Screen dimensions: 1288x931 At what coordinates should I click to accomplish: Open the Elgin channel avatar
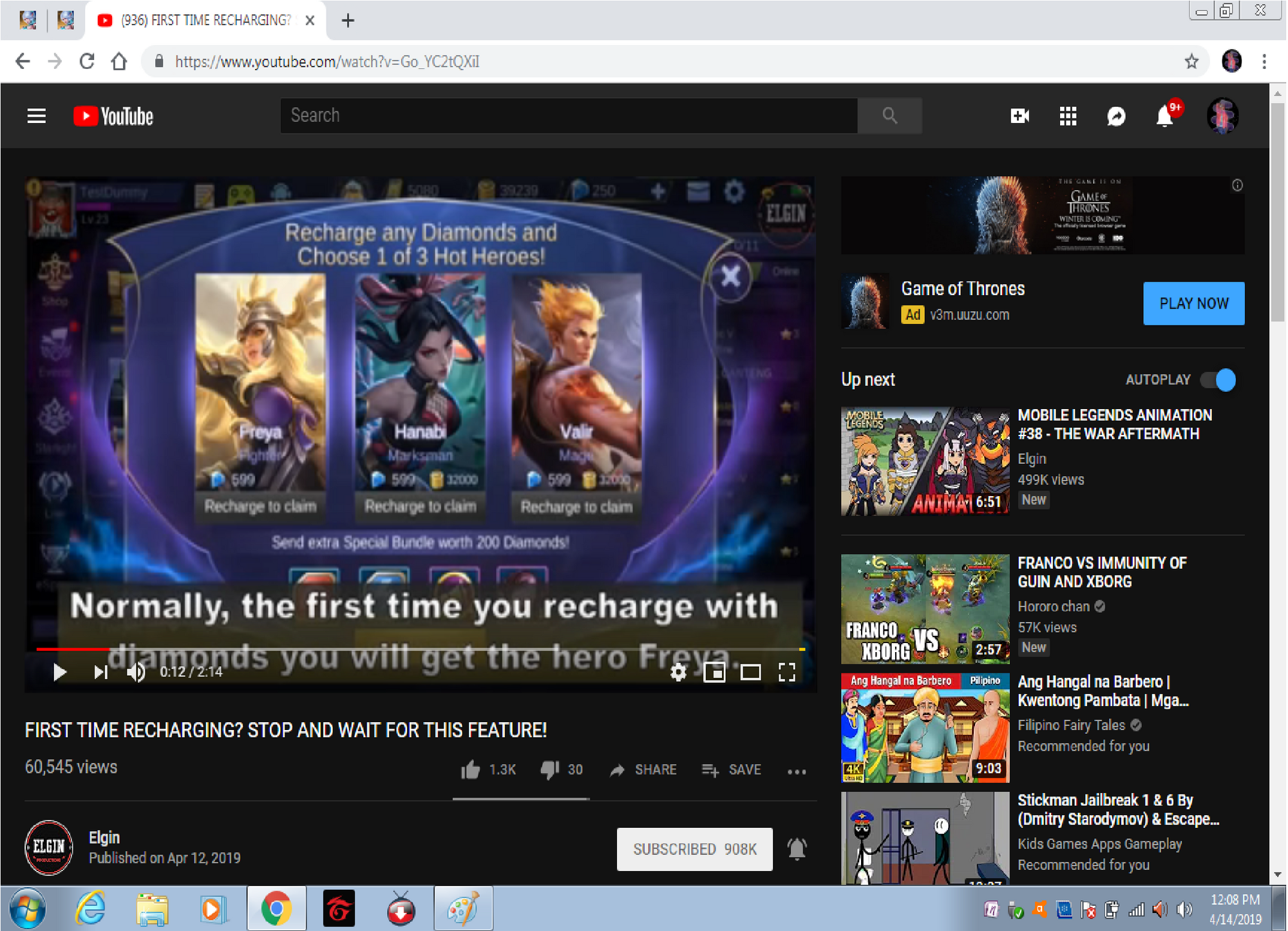(49, 848)
